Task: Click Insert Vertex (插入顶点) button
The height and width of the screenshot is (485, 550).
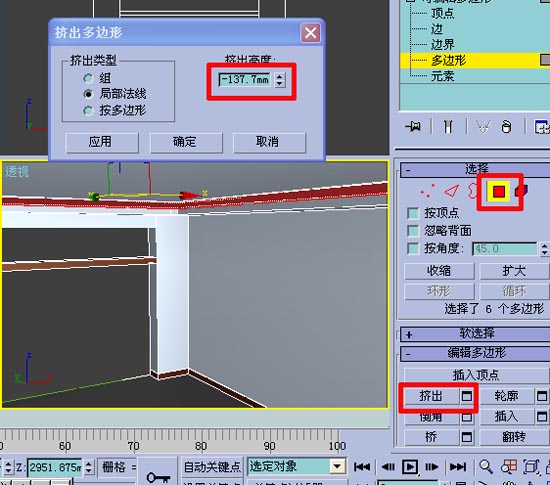Action: [x=476, y=376]
